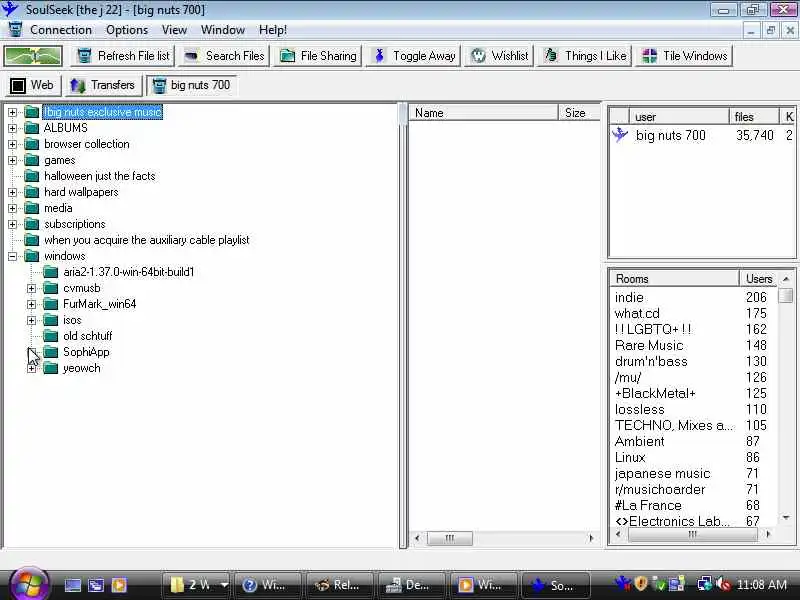Select the aria2-1.37.0-win-64bit-build1 folder
The width and height of the screenshot is (800, 600).
(129, 272)
